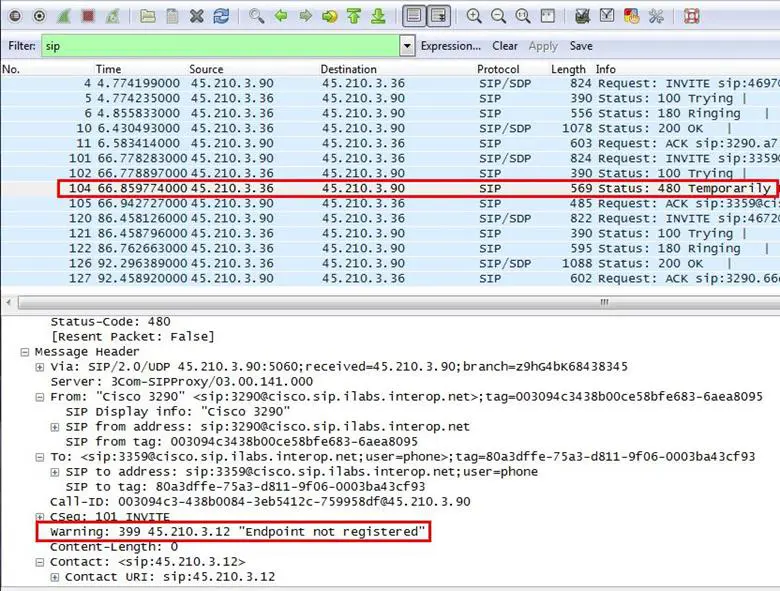This screenshot has height=591, width=780.
Task: Expand the Contact URI node
Action: [x=54, y=577]
